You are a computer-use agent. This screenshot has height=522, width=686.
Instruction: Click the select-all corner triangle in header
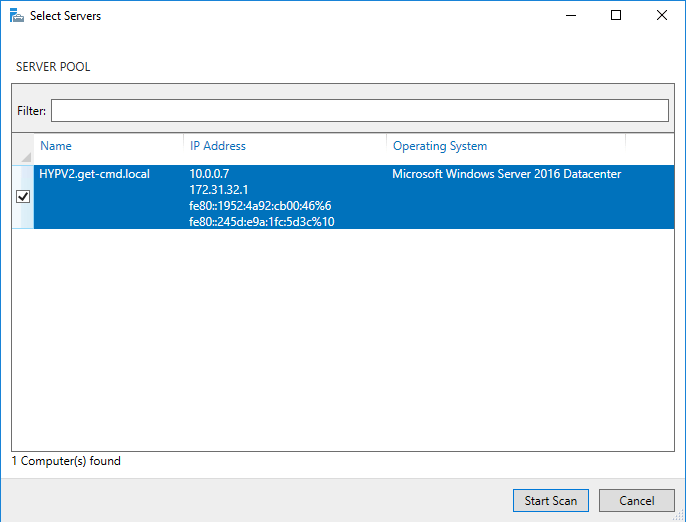(x=26, y=157)
